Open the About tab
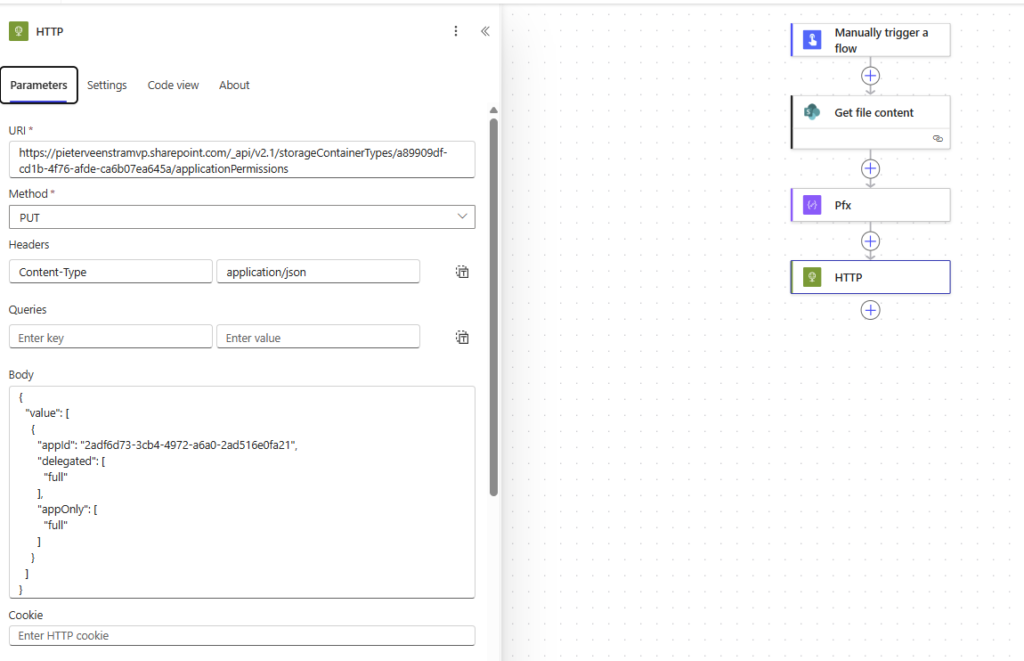The height and width of the screenshot is (661, 1024). coord(234,85)
